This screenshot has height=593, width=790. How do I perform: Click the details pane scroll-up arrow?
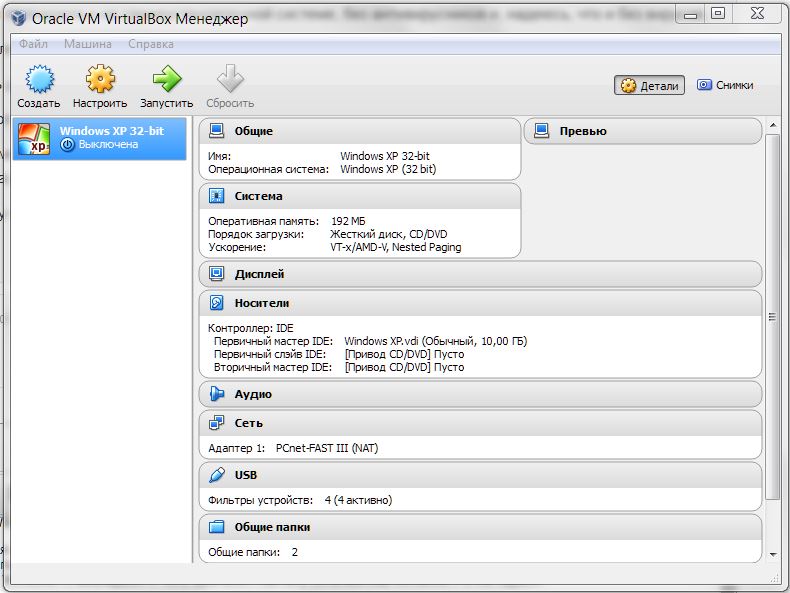(x=773, y=125)
